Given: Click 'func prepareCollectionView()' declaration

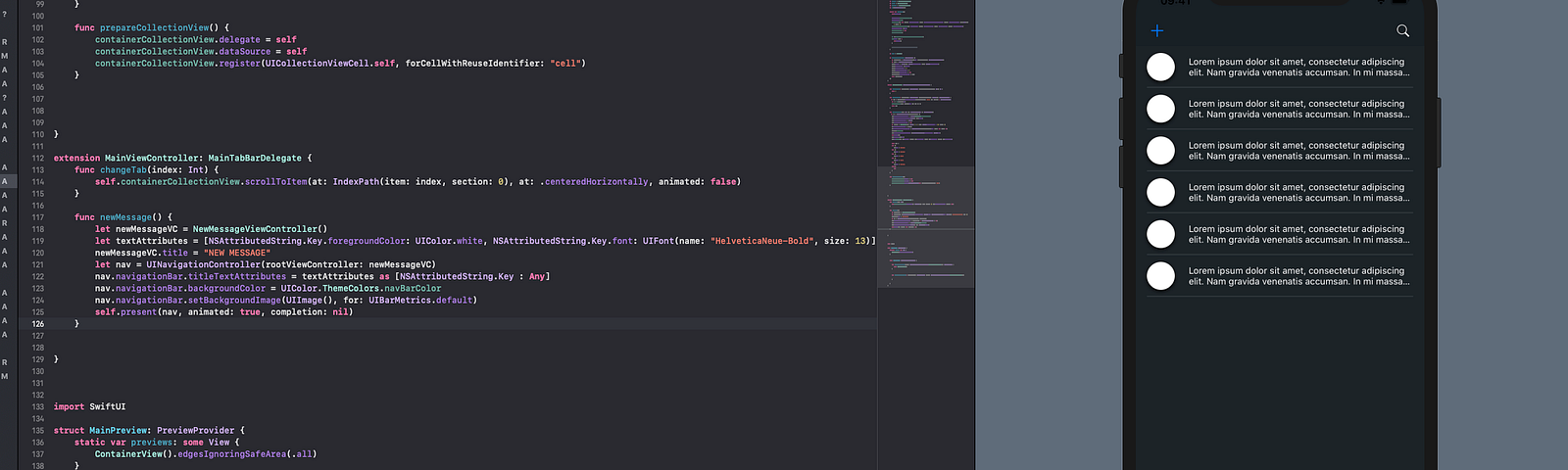Looking at the screenshot, I should (152, 27).
